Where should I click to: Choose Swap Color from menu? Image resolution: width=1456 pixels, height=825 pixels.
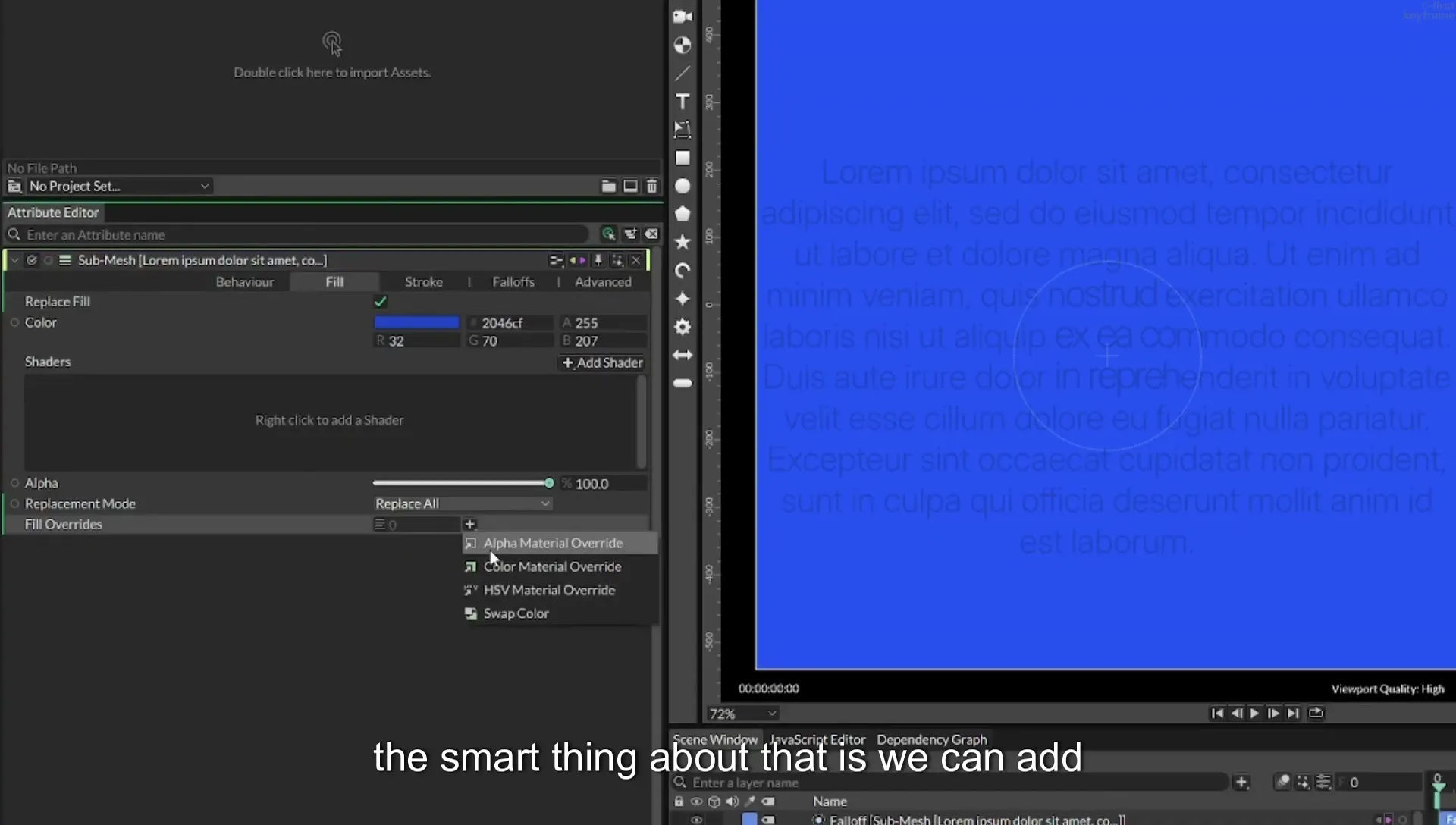560,613
